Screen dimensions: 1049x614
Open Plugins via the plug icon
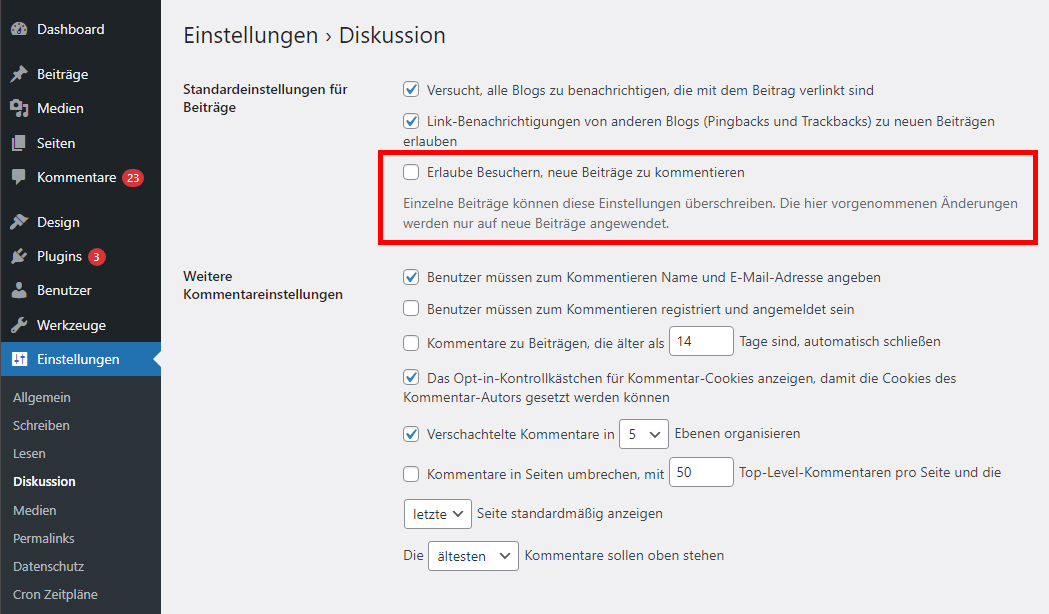pyautogui.click(x=19, y=256)
